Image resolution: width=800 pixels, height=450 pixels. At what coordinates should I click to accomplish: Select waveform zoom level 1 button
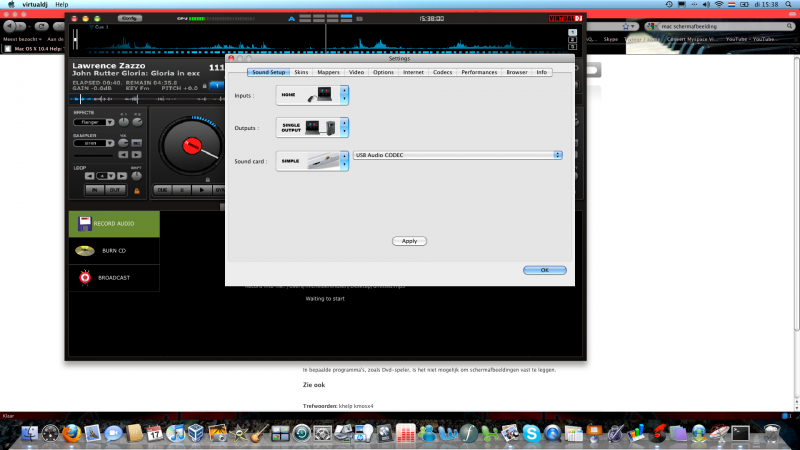point(572,33)
